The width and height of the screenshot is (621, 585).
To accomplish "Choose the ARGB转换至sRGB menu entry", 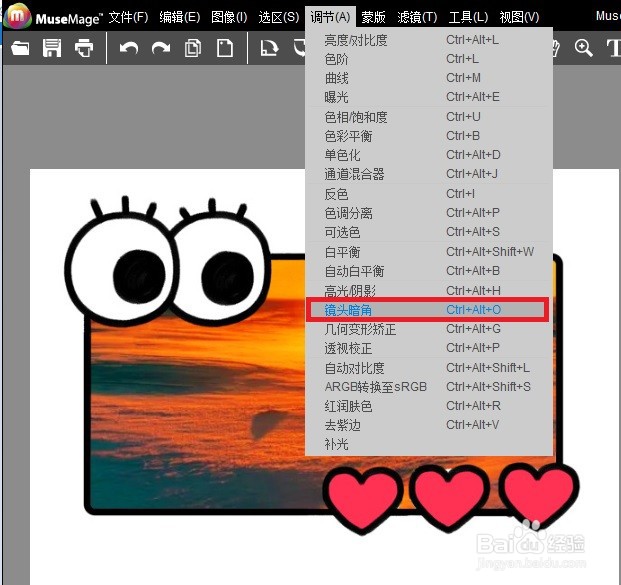I will (429, 387).
